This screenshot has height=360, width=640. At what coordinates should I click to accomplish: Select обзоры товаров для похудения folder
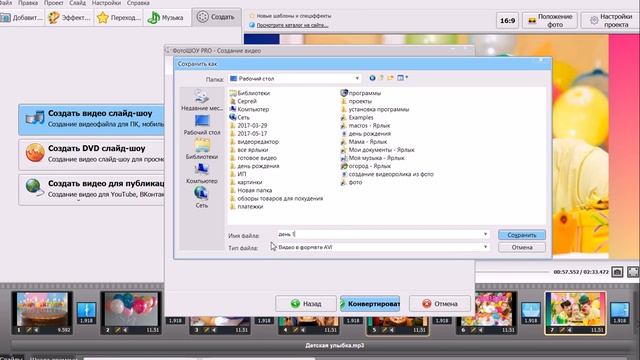pyautogui.click(x=276, y=198)
